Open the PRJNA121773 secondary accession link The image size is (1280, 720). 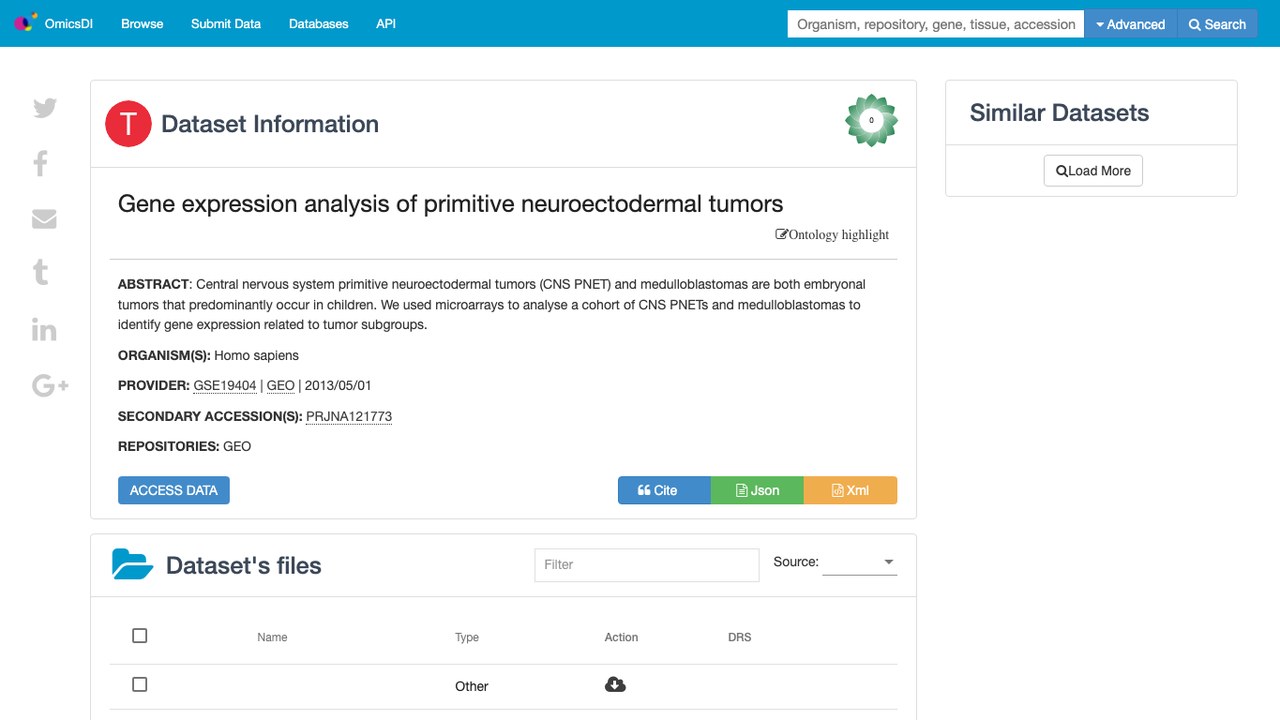[x=349, y=417]
